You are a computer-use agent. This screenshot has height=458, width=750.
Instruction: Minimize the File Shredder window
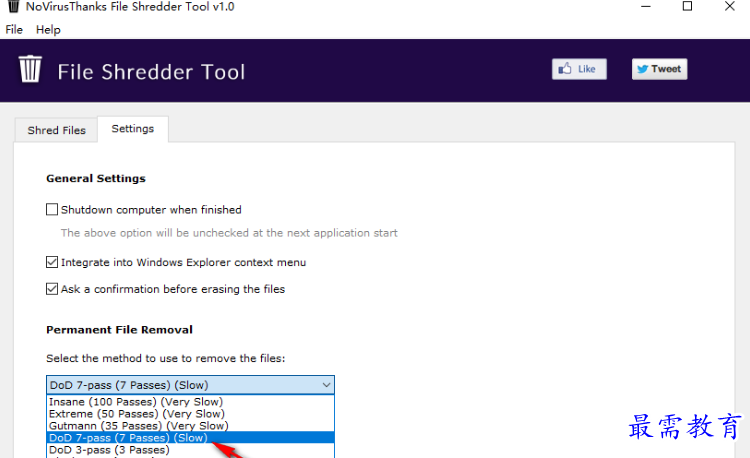pos(646,7)
